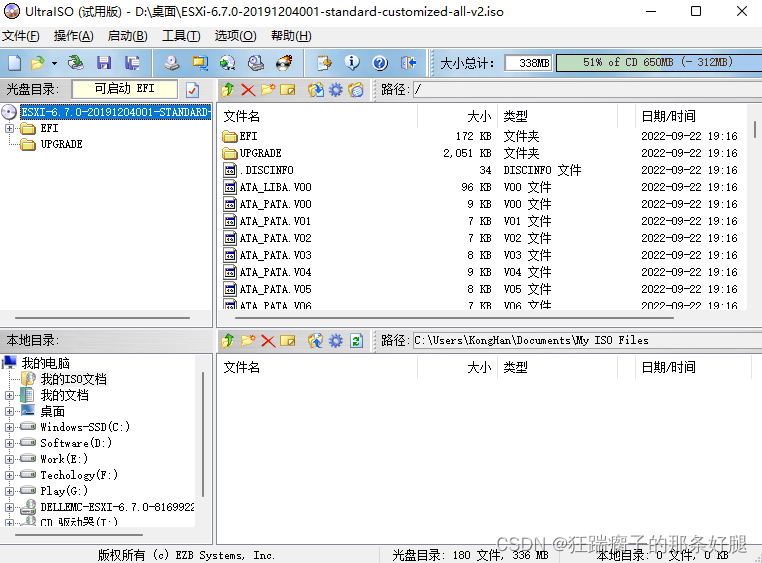The image size is (762, 563).
Task: Click the bootable EFI field
Action: [124, 89]
